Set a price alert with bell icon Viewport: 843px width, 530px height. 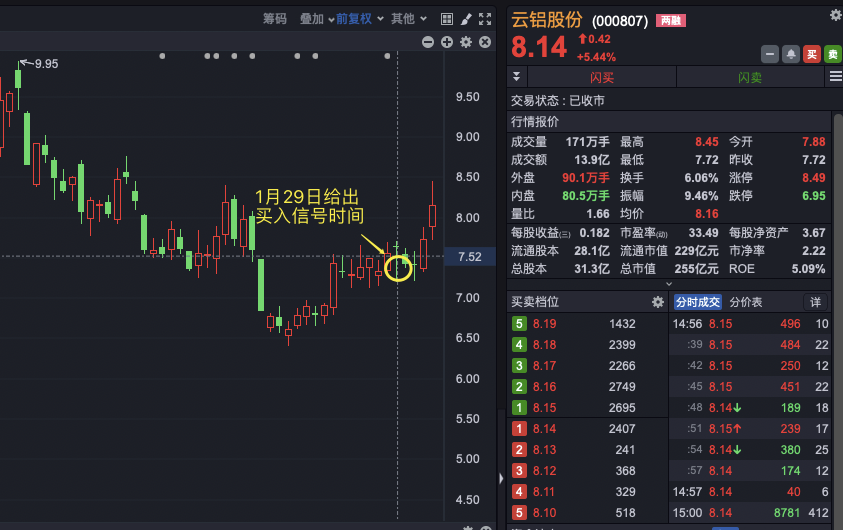pos(791,54)
